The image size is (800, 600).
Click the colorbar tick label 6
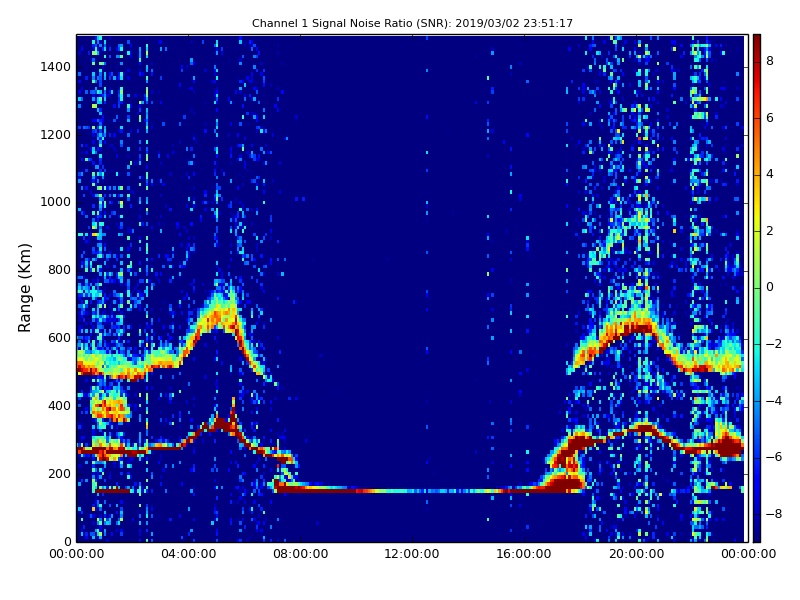click(x=770, y=118)
